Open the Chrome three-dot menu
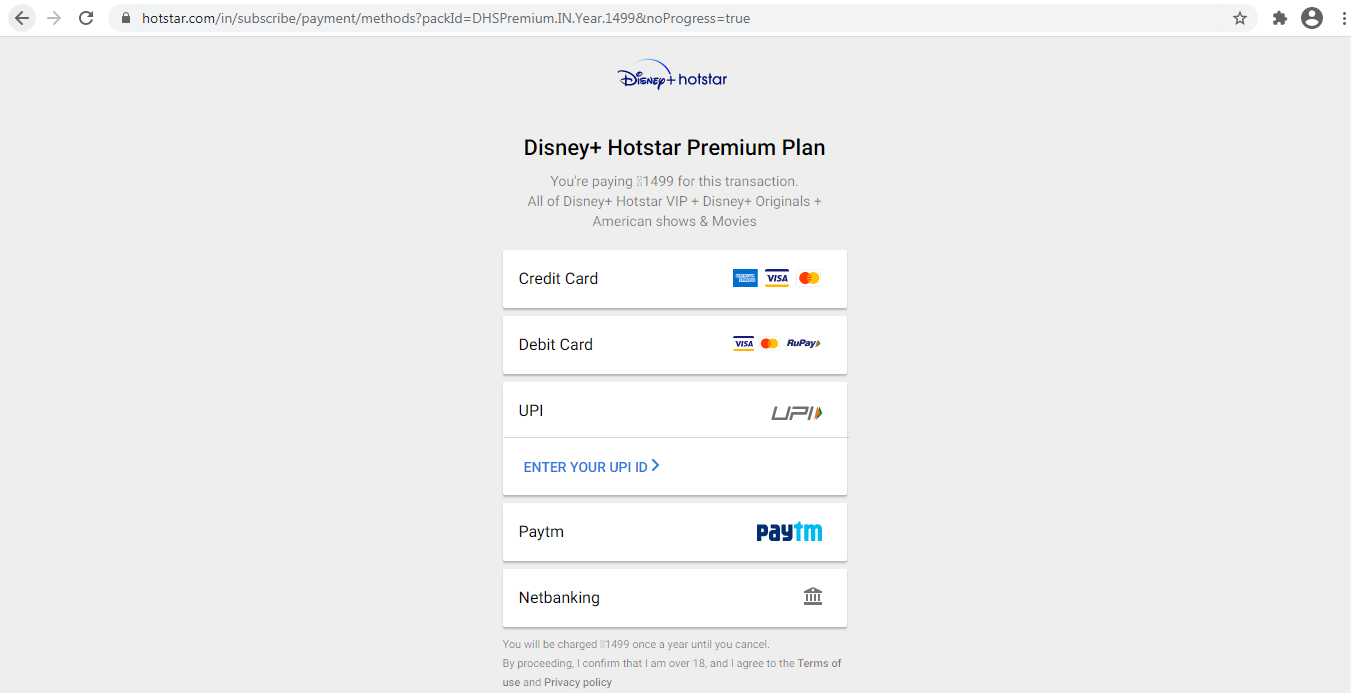1351x693 pixels. pyautogui.click(x=1343, y=18)
